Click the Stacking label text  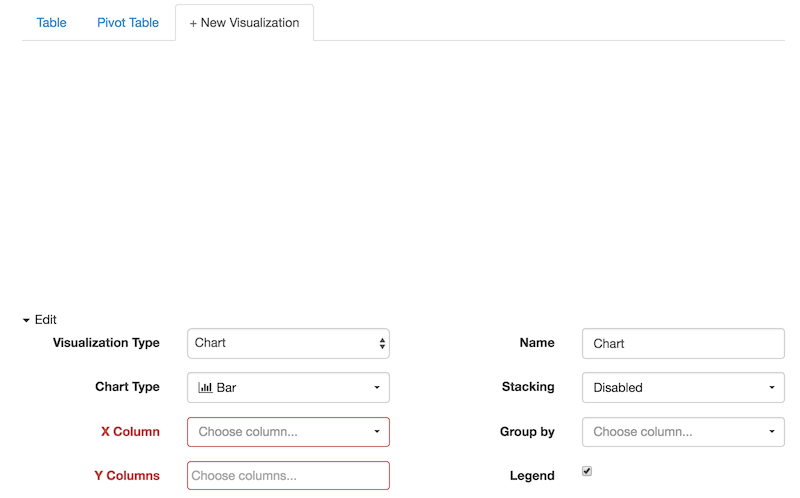528,387
